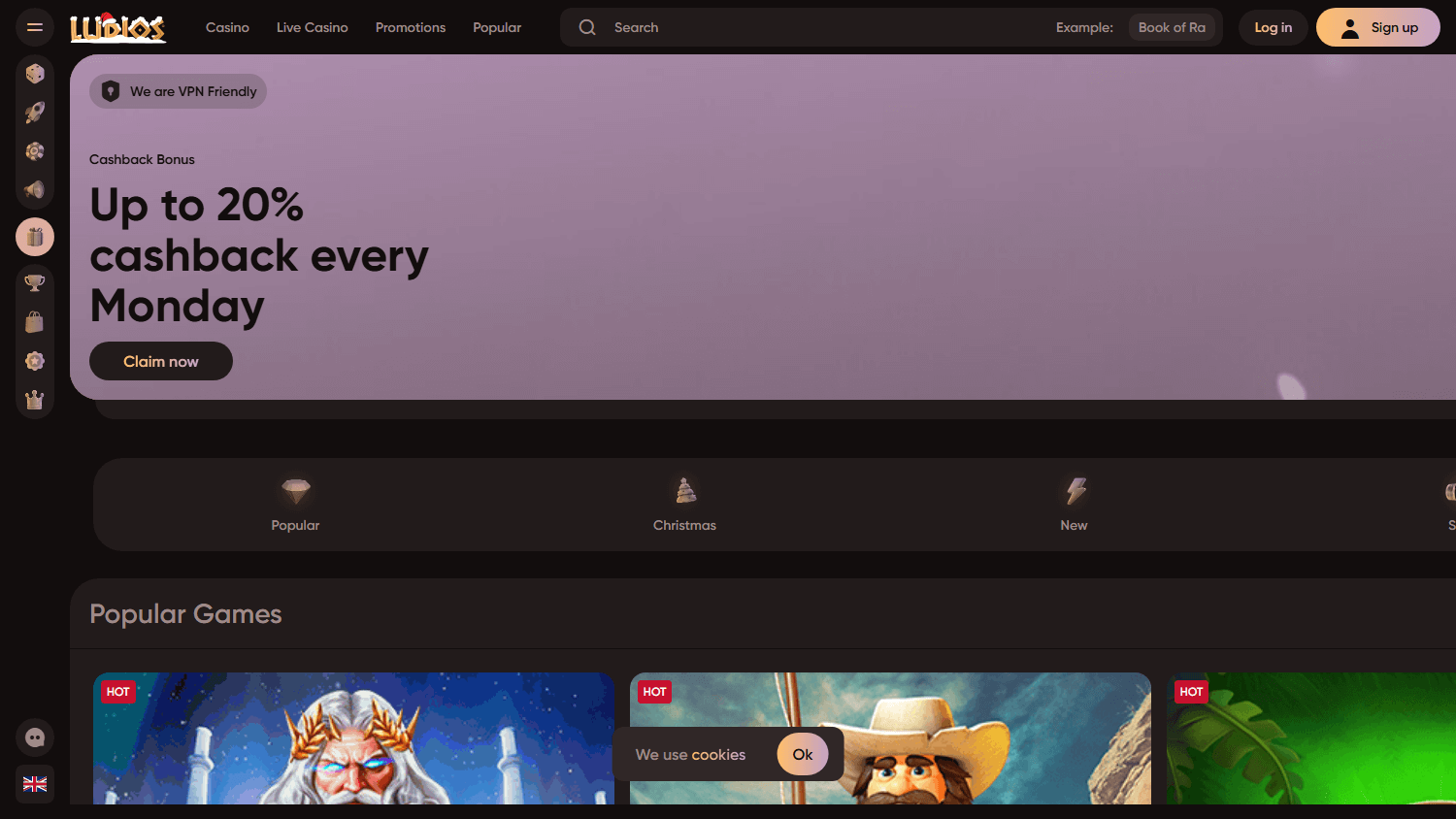Select the crown icon in sidebar
This screenshot has width=1456, height=819.
tap(35, 400)
